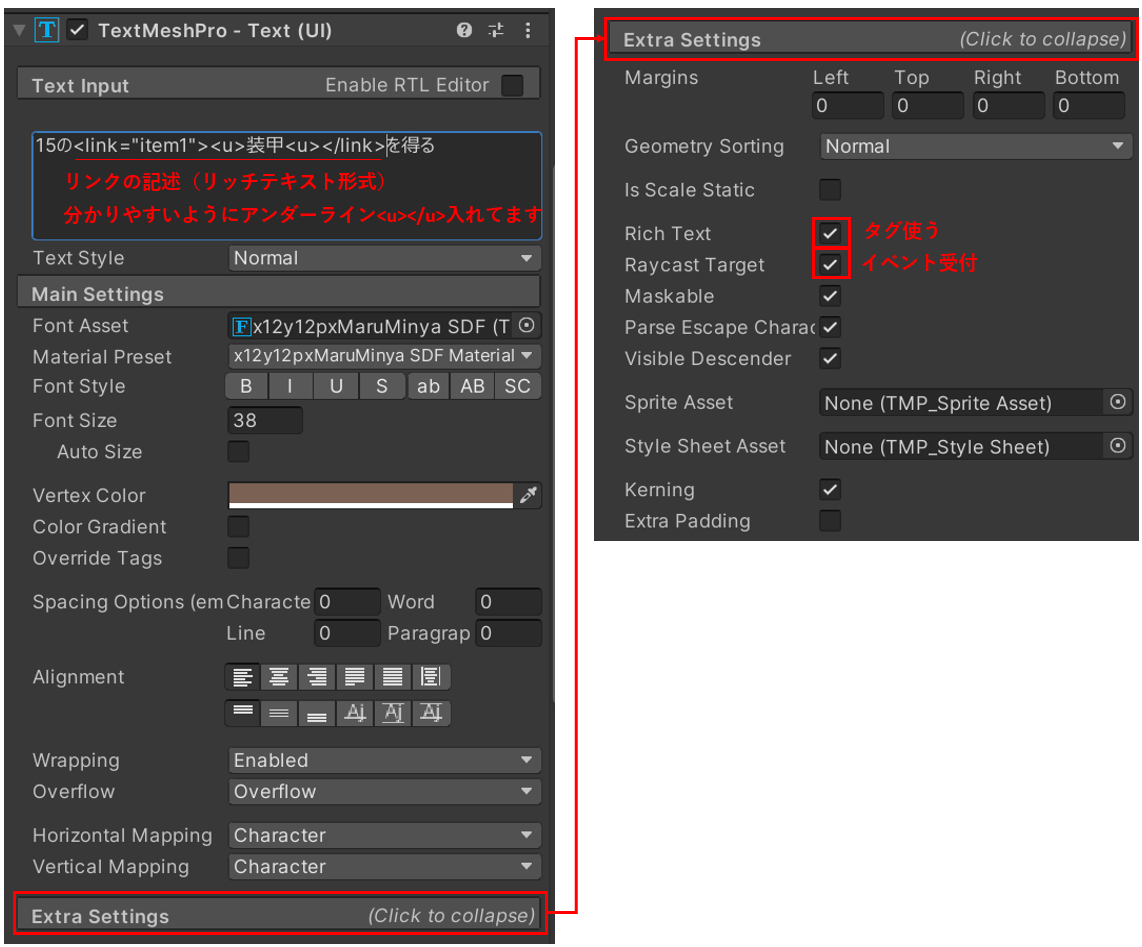Click the Font Size input field showing 38
This screenshot has width=1142, height=947.
pyautogui.click(x=265, y=420)
